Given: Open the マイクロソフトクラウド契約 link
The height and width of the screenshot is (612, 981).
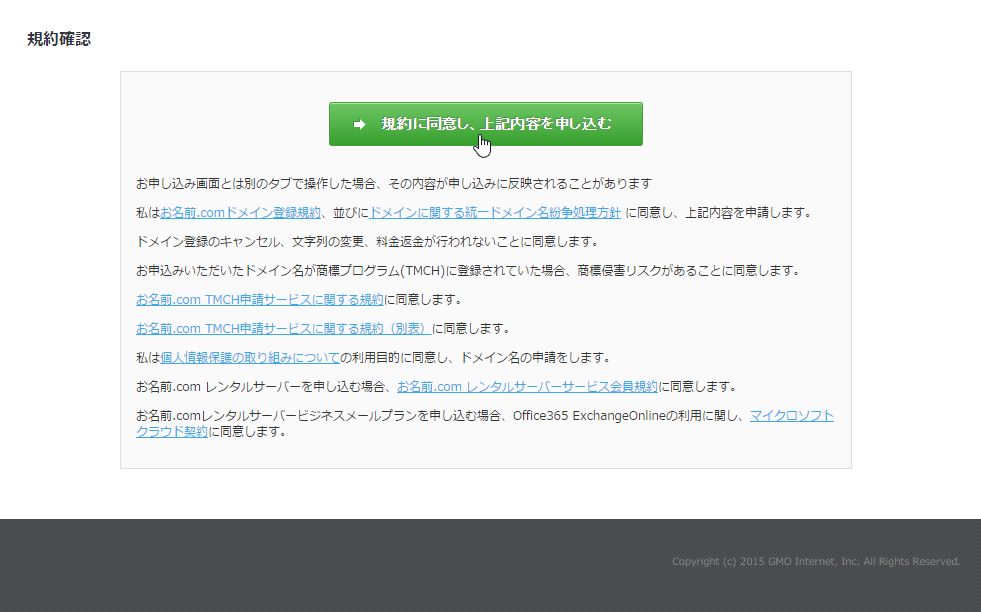Looking at the screenshot, I should [791, 416].
